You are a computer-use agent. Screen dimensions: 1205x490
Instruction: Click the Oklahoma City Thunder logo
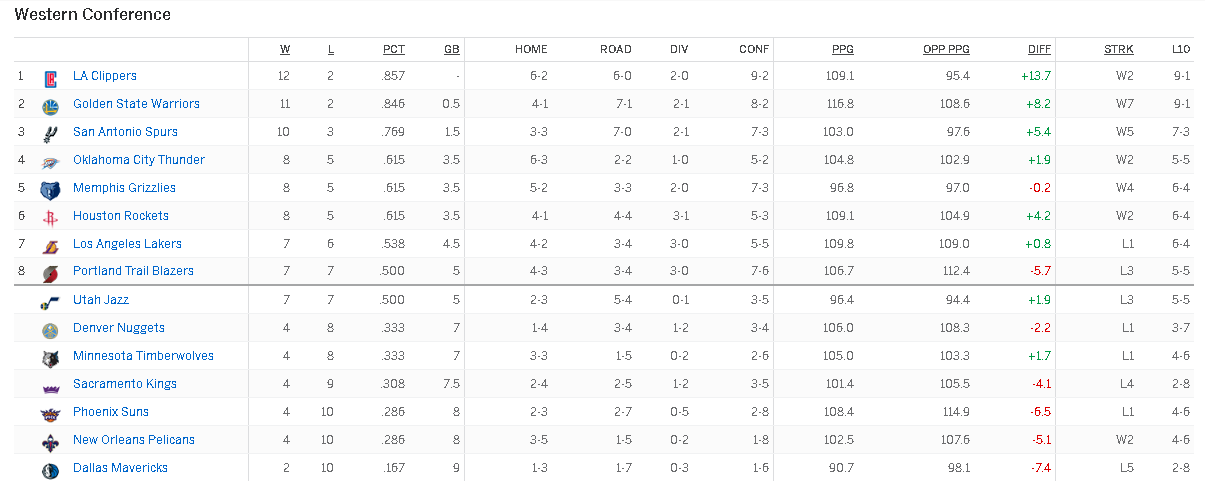(x=51, y=161)
